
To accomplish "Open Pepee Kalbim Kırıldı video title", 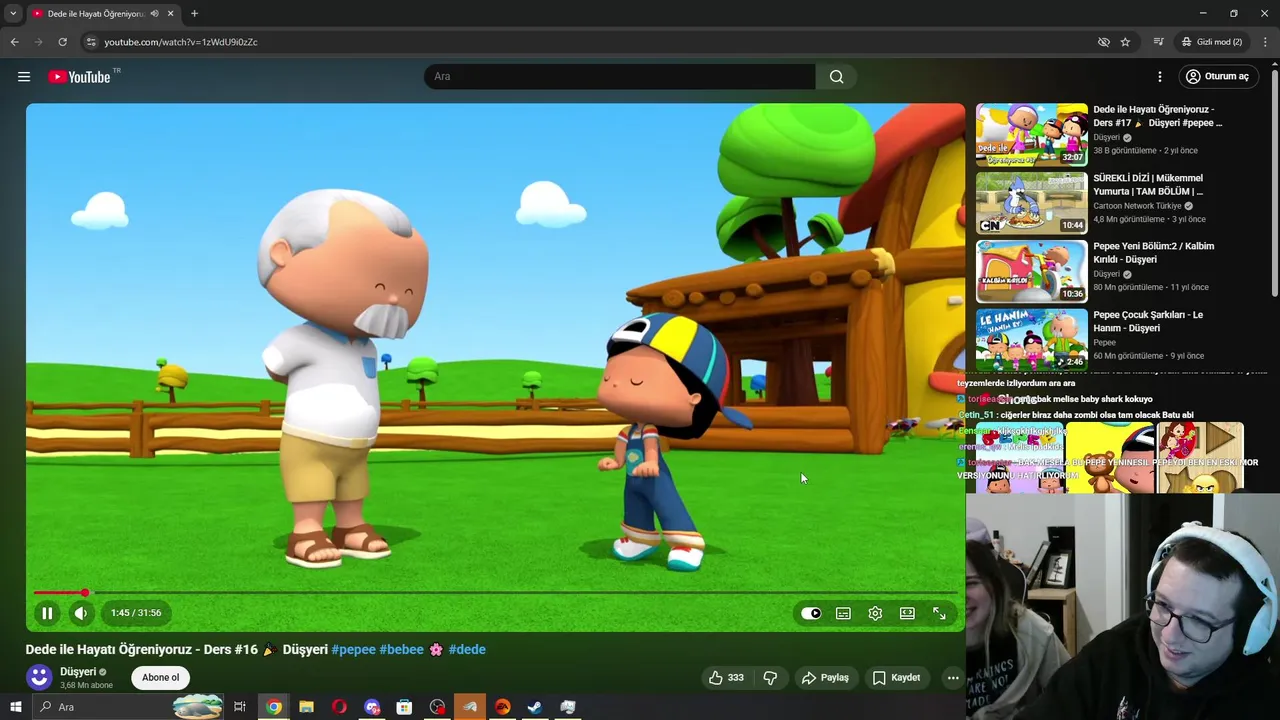I will tap(1153, 252).
